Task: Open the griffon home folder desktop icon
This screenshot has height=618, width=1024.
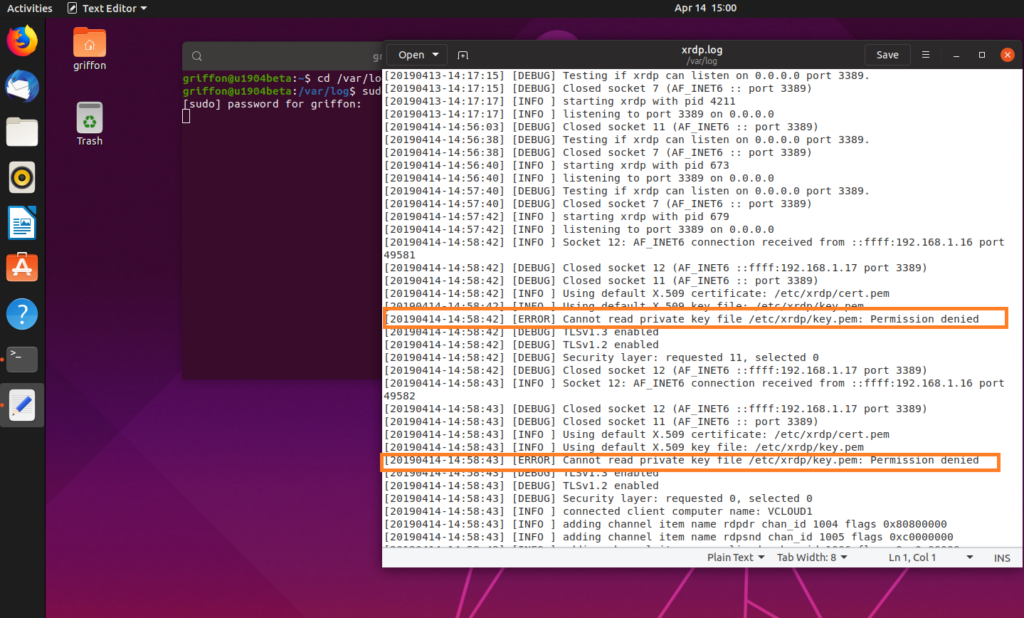Action: (x=89, y=49)
